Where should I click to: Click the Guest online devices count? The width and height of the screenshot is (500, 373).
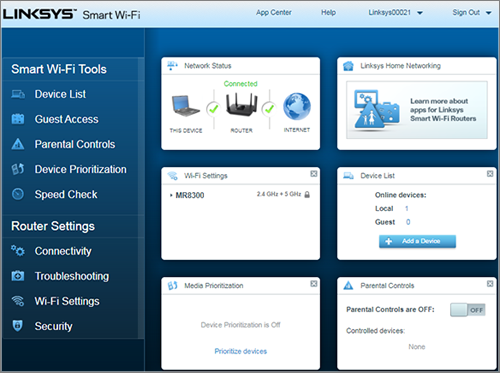tap(408, 222)
